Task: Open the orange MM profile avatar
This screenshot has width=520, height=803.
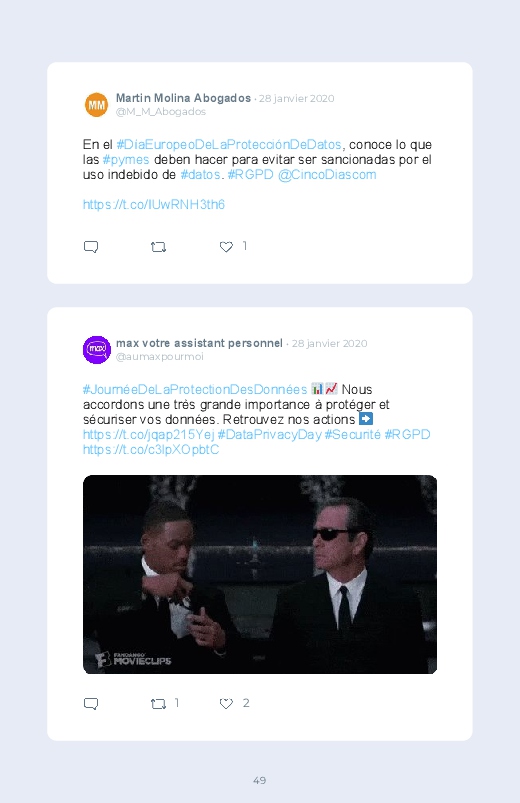Action: point(96,105)
